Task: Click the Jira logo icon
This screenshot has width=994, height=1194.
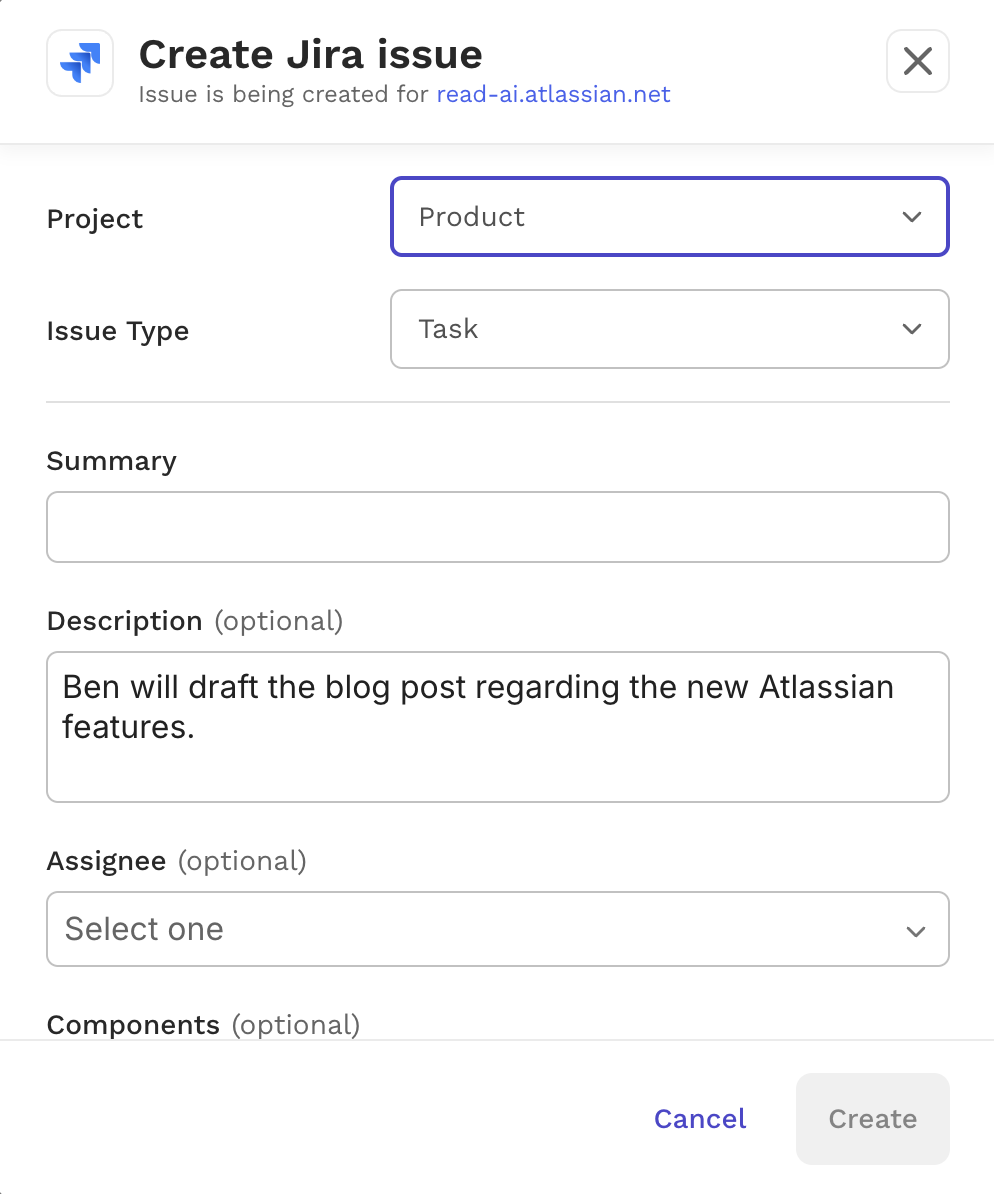Action: pyautogui.click(x=79, y=63)
